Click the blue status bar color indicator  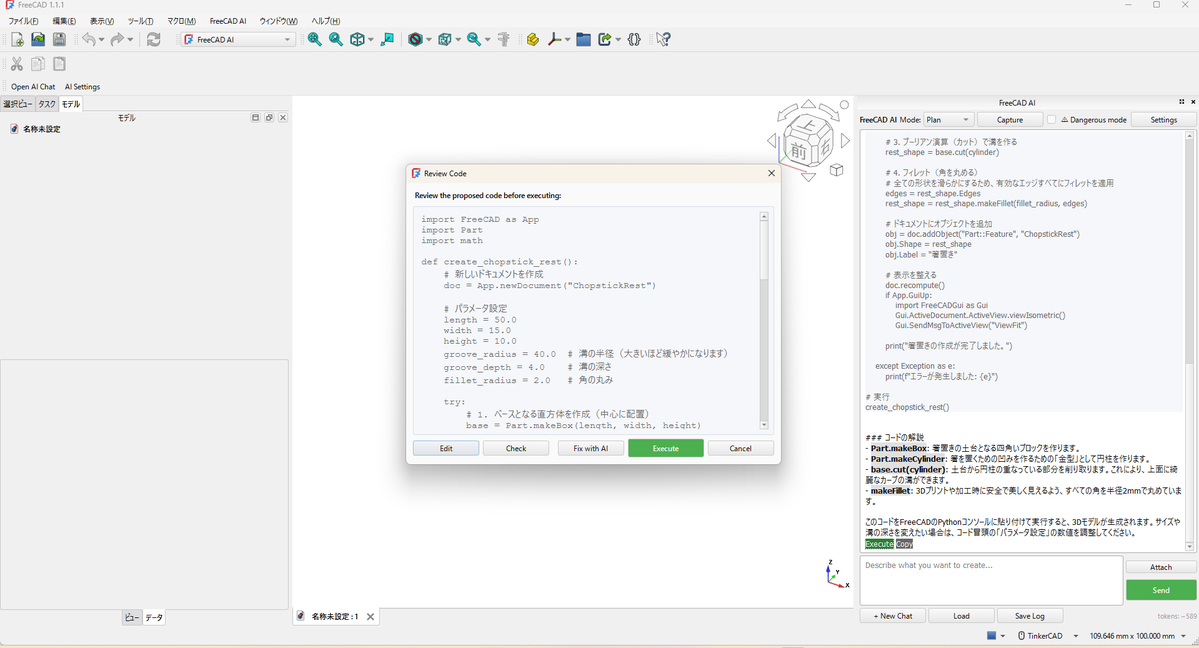point(991,636)
